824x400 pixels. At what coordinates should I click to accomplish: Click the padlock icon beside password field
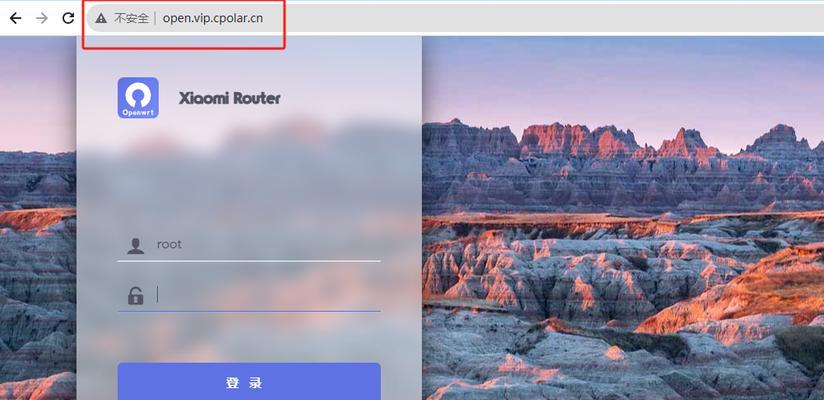136,295
